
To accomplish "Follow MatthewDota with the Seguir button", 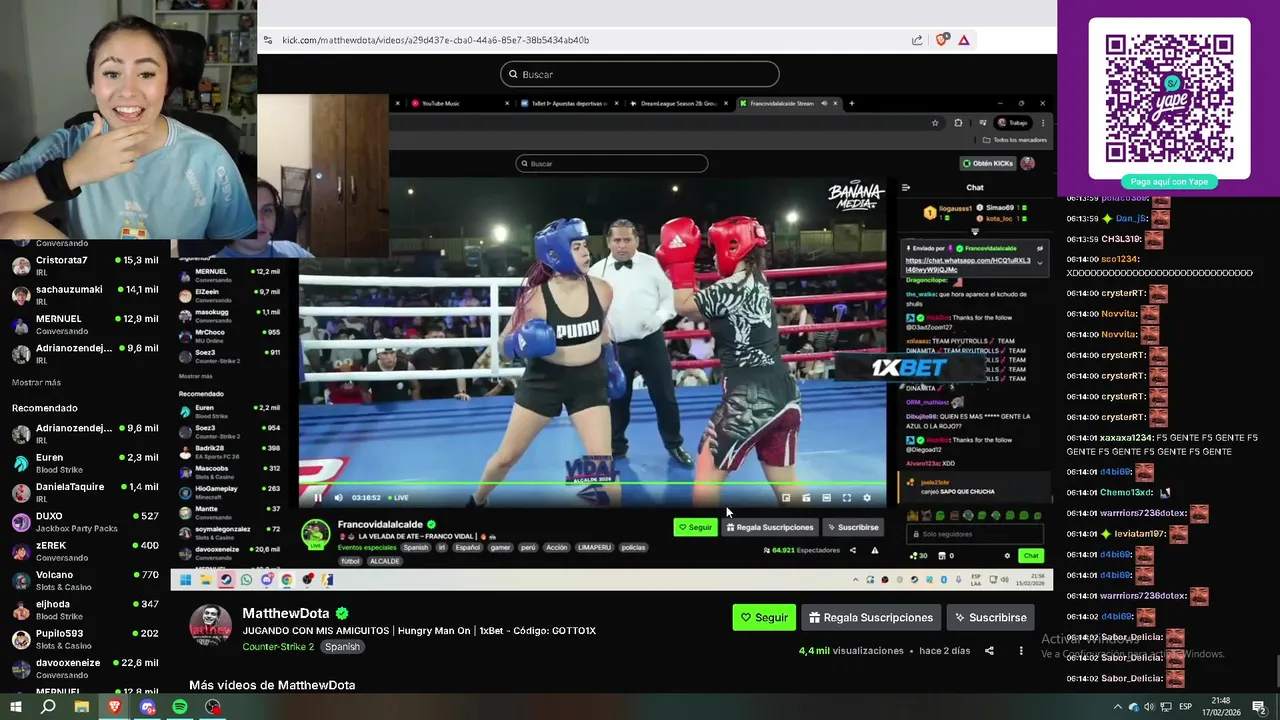I will coord(764,617).
